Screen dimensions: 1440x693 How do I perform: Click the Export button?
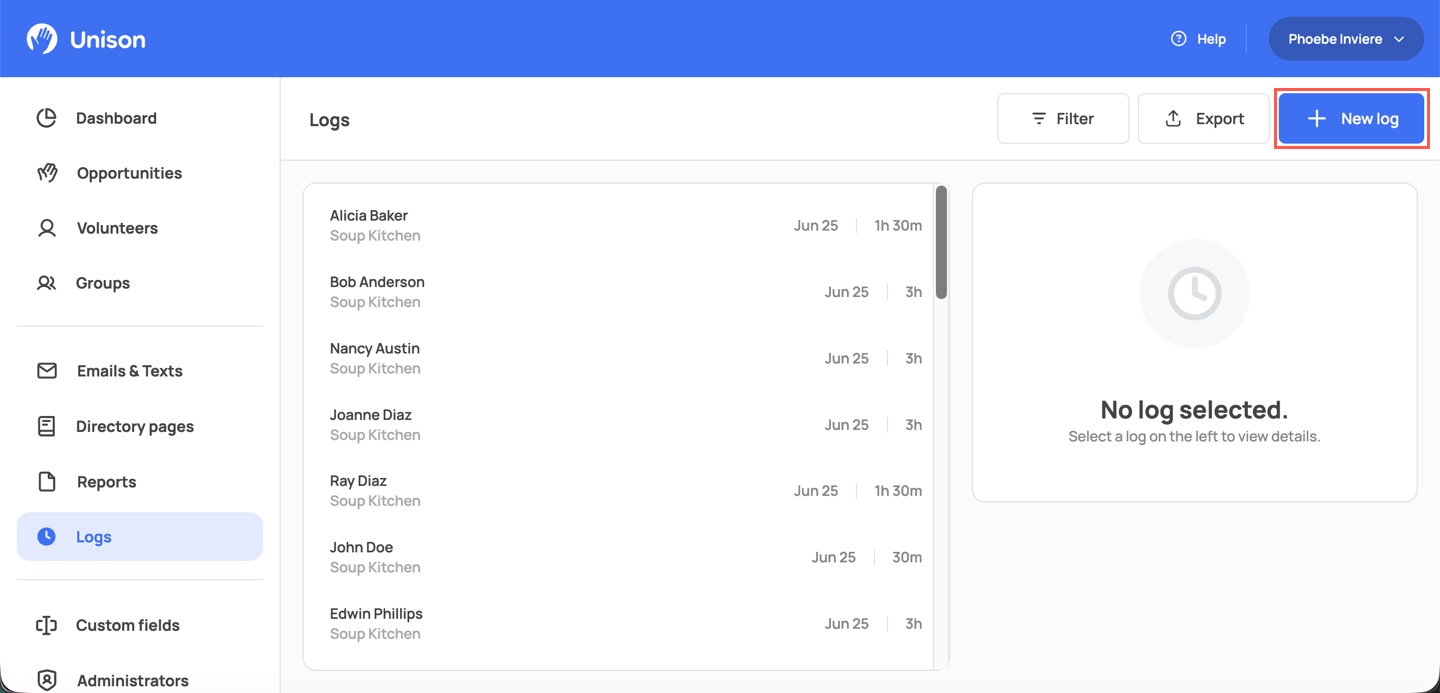point(1204,119)
